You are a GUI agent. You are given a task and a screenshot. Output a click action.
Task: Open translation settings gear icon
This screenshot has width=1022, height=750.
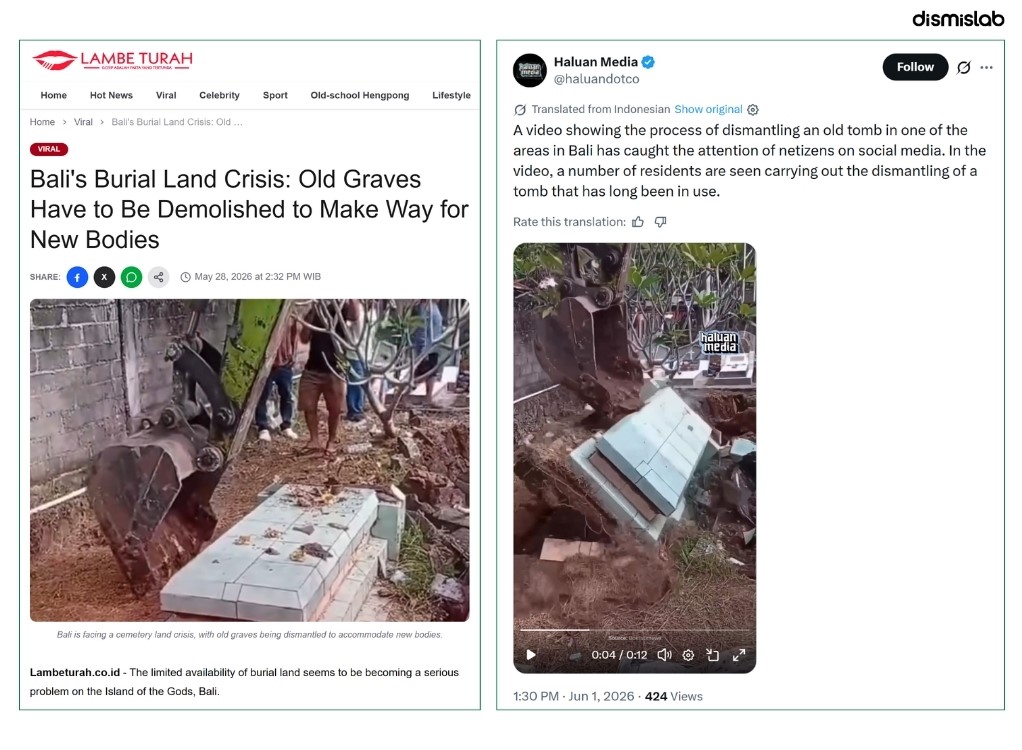753,109
